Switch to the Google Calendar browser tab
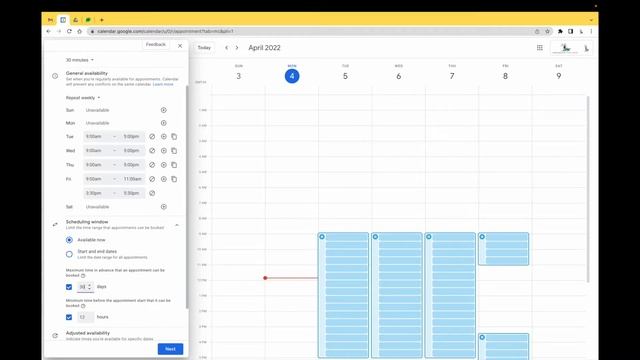This screenshot has height=360, width=640. tap(63, 20)
